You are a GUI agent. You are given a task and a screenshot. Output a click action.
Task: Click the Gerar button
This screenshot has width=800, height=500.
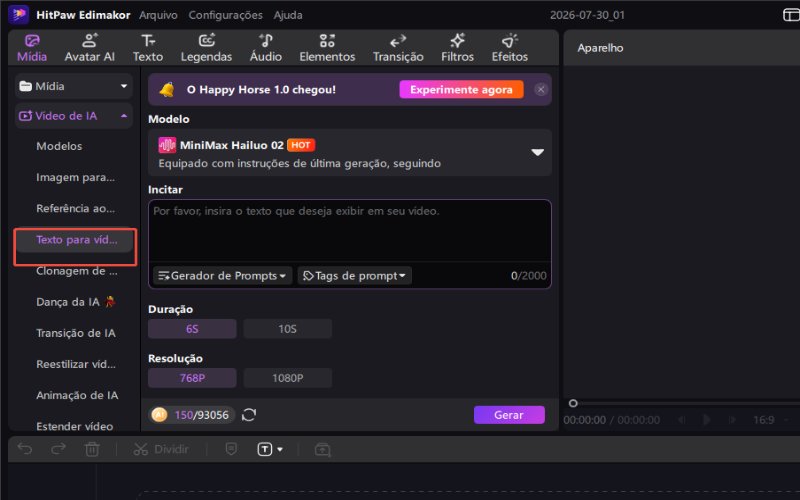[509, 415]
